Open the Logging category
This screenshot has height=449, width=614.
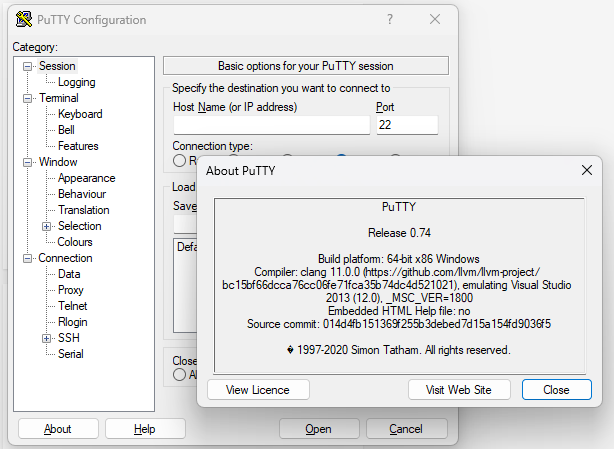tap(77, 82)
